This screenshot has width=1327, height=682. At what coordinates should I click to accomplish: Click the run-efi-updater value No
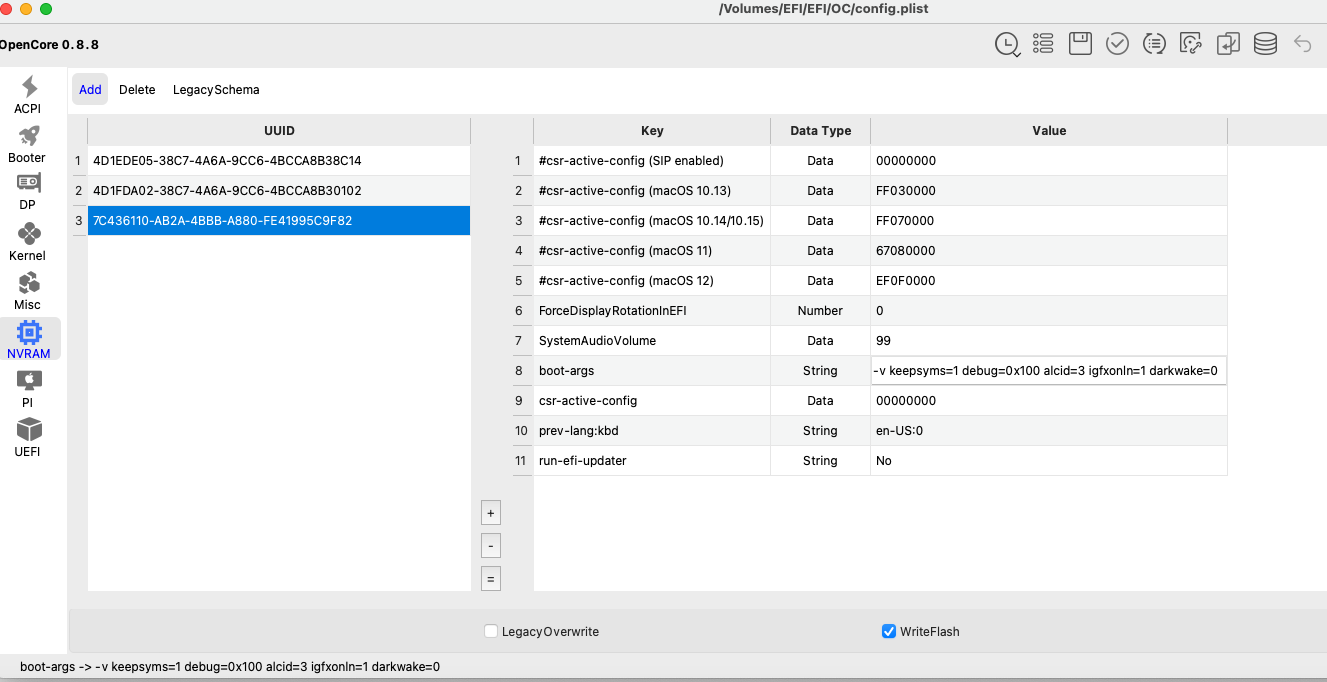[1049, 460]
